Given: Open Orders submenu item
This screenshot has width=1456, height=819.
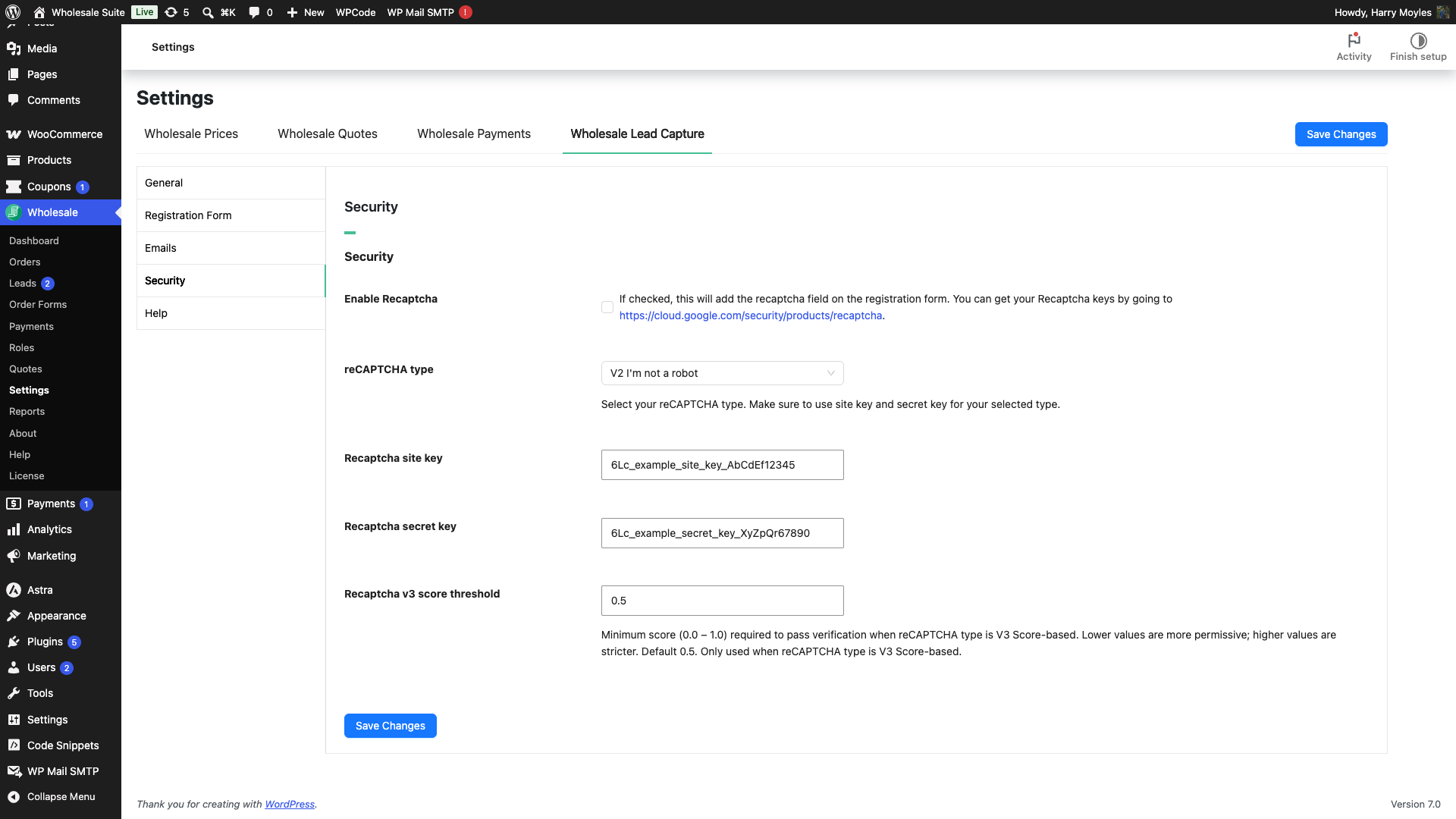Looking at the screenshot, I should tap(25, 262).
